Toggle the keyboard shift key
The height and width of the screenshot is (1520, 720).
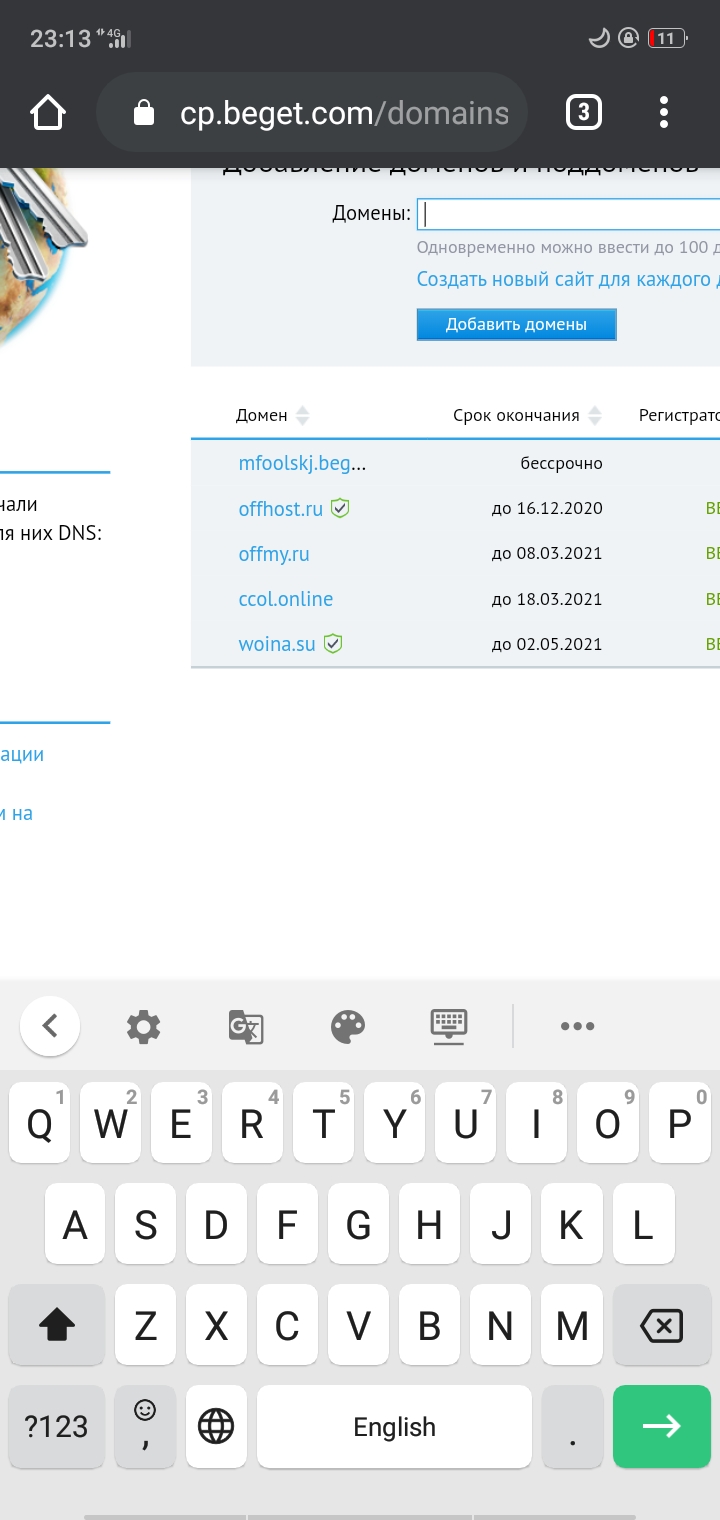coord(57,1326)
